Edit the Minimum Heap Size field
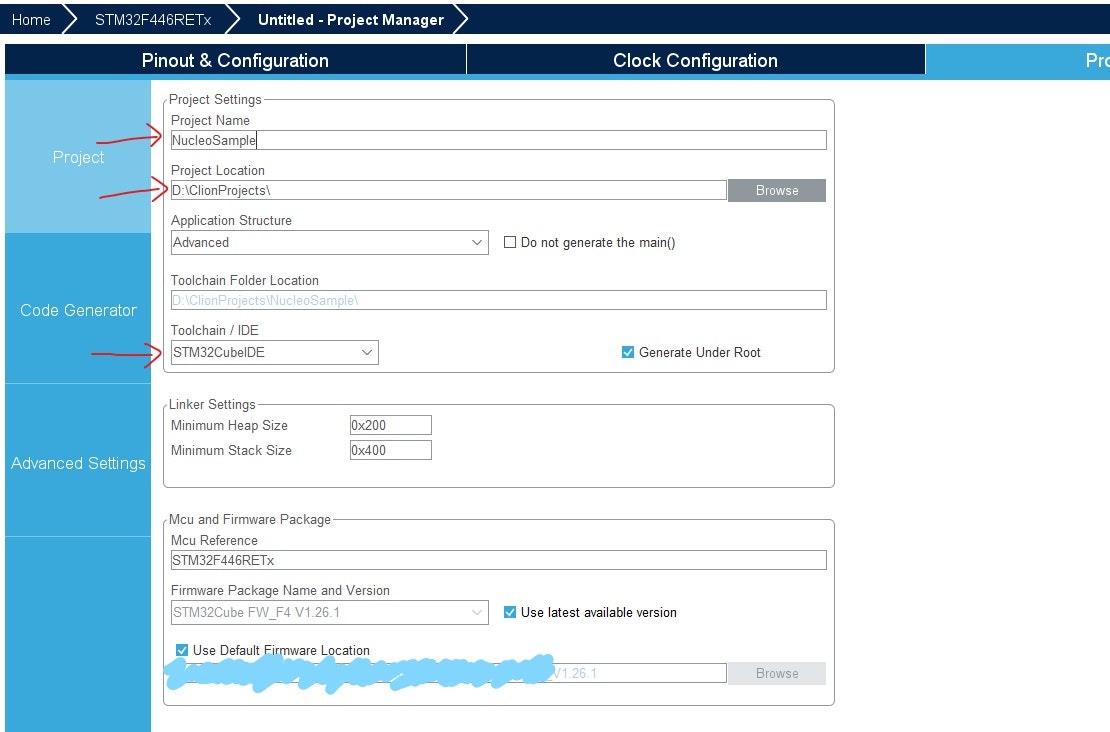 tap(390, 425)
